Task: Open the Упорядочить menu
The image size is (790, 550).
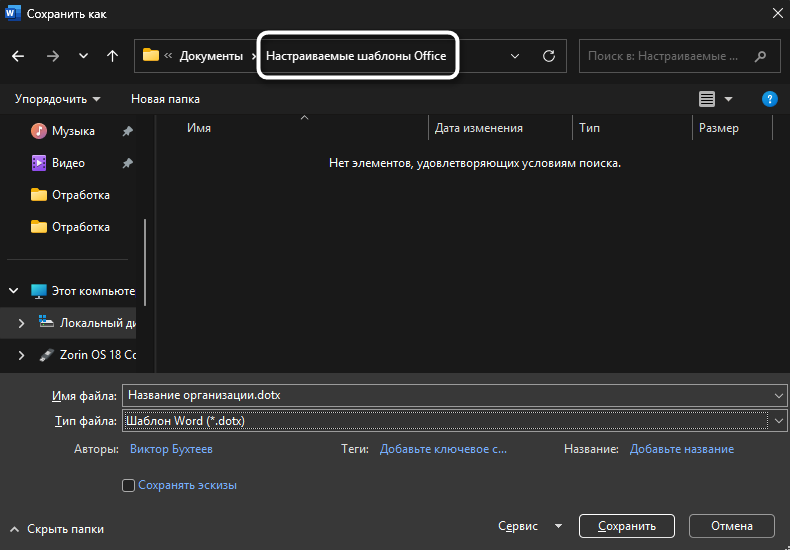Action: (x=57, y=99)
